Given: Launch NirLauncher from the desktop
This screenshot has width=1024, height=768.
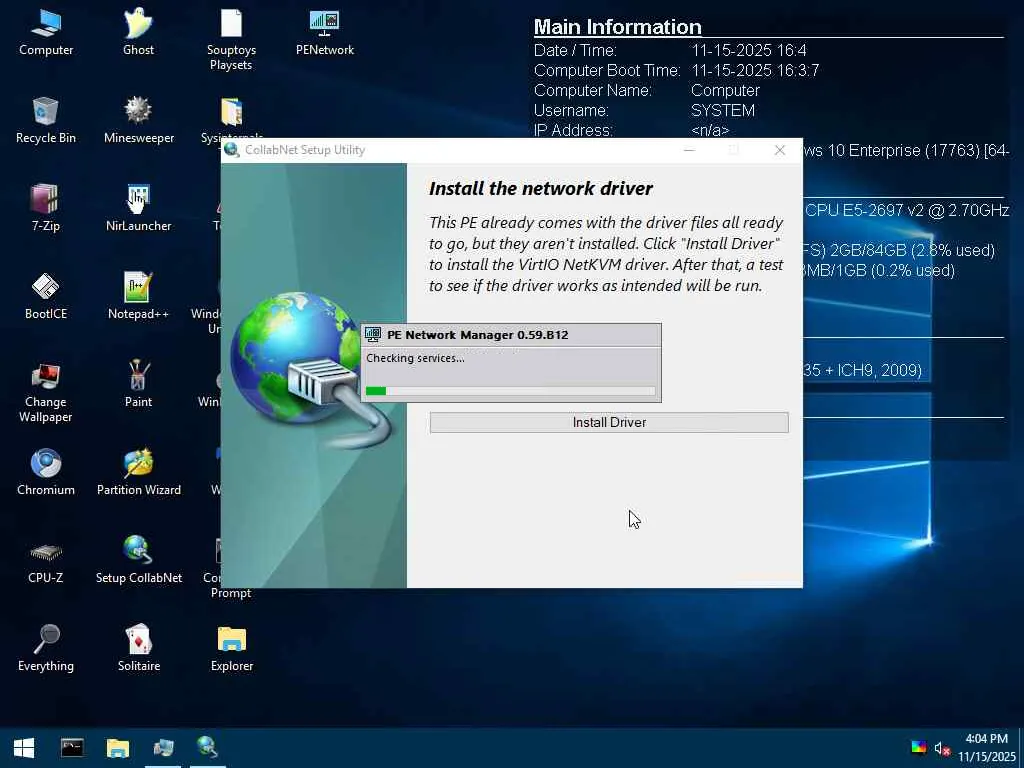Looking at the screenshot, I should pyautogui.click(x=138, y=208).
